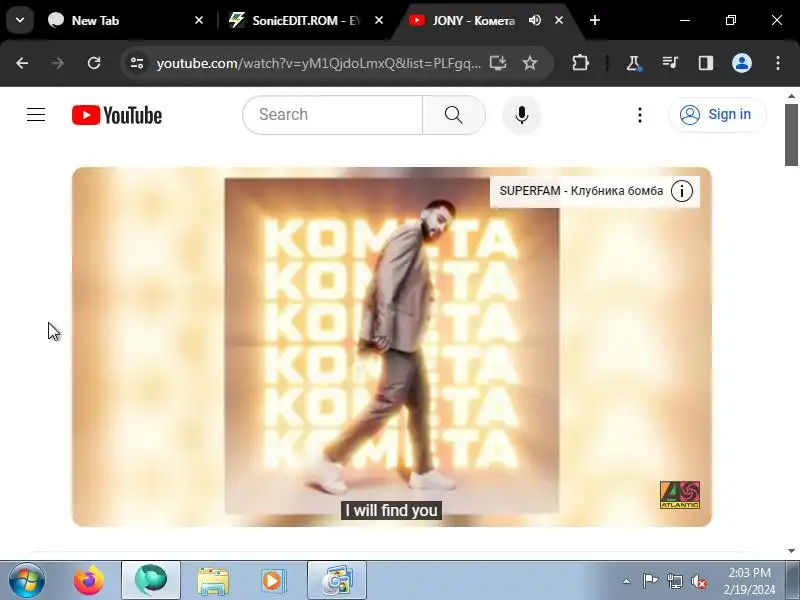Viewport: 800px width, 600px height.
Task: Install app icon in address bar
Action: (498, 63)
